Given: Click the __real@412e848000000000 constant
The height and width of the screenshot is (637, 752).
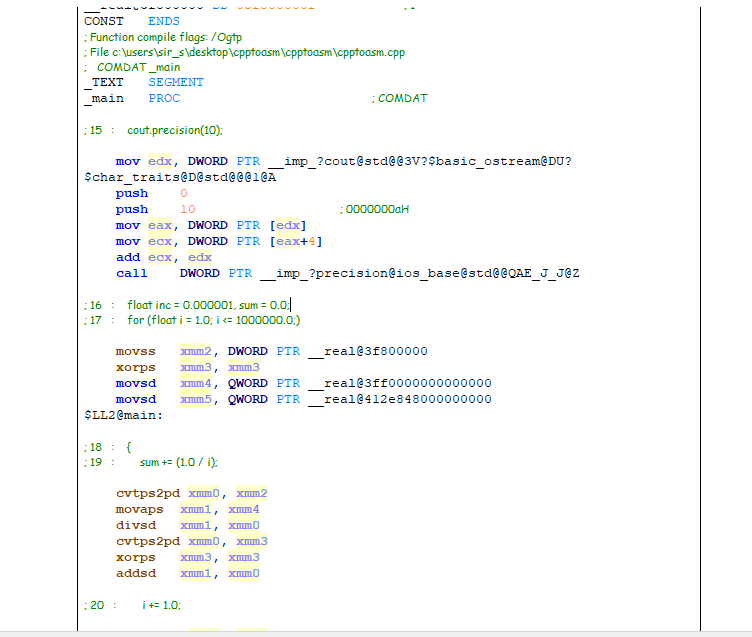Looking at the screenshot, I should [400, 400].
